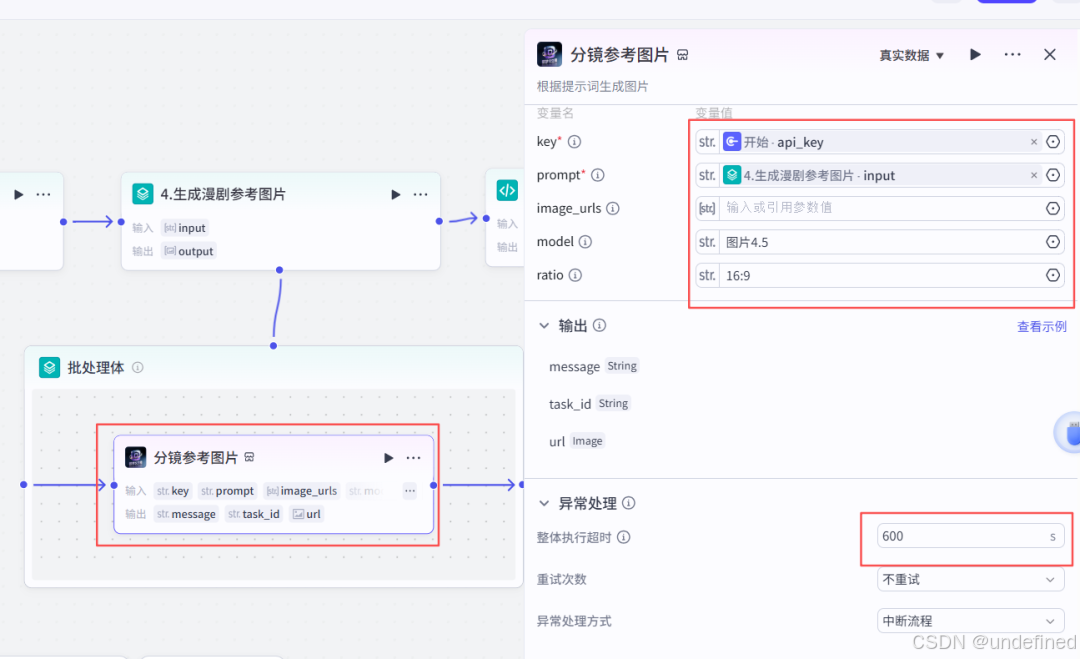Open more options on 4.生成漫剧参考图片 node
Viewport: 1080px width, 659px height.
click(x=420, y=195)
